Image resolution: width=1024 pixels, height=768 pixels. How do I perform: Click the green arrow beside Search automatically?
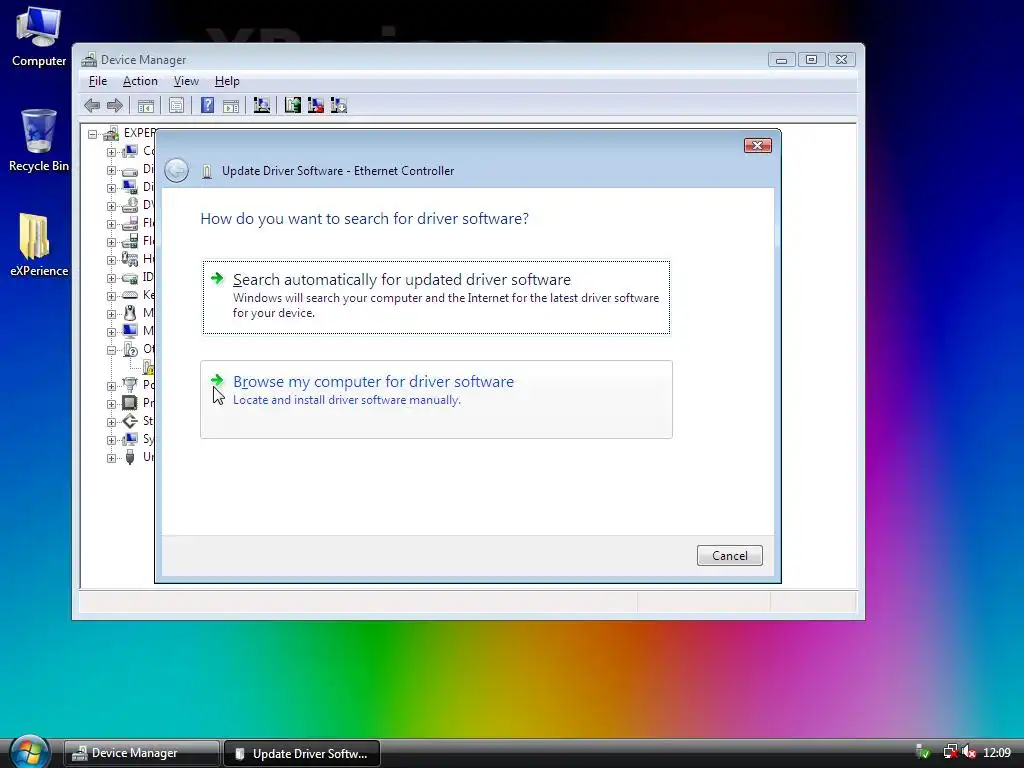pyautogui.click(x=217, y=279)
